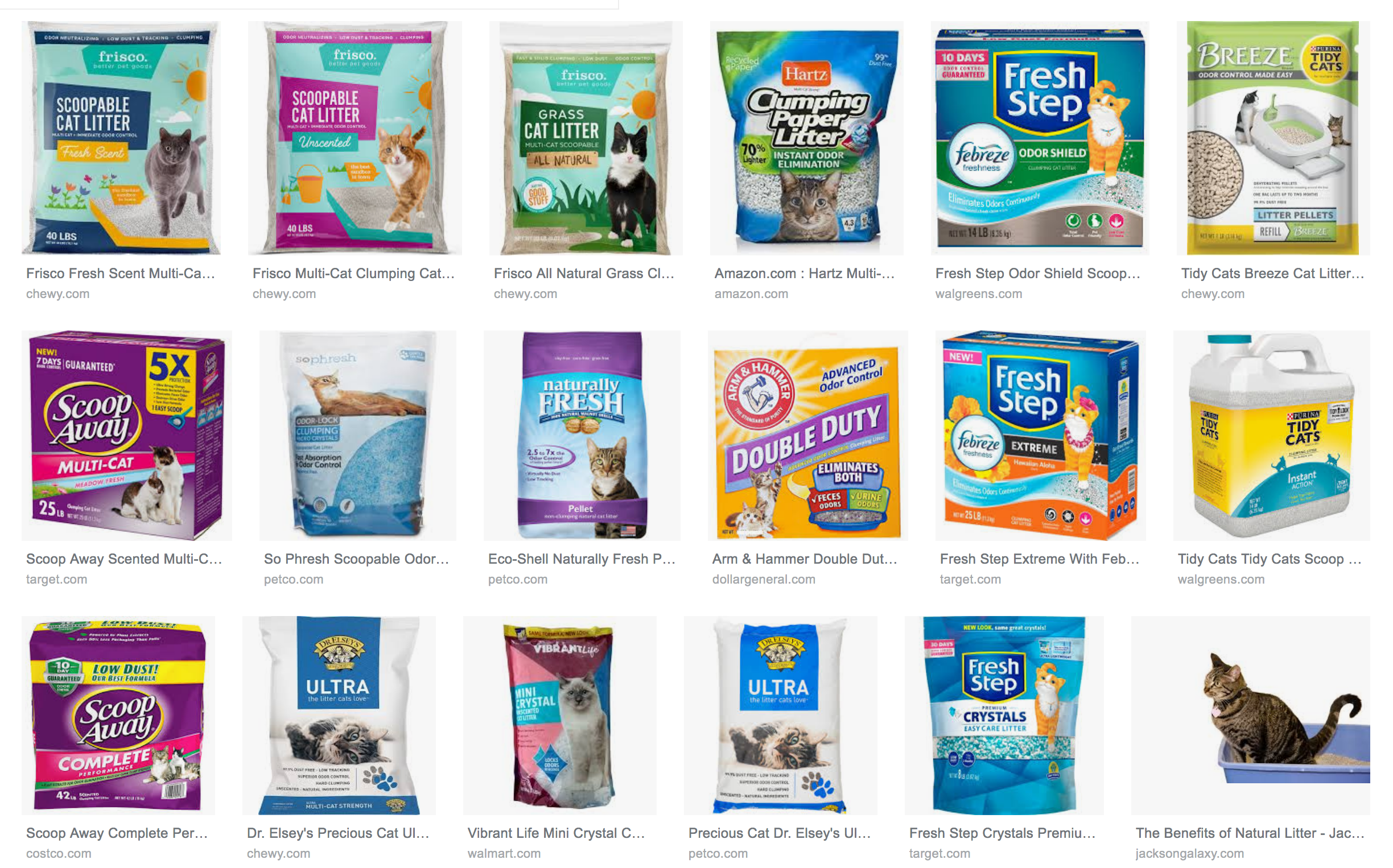Open the Frisco Fresh Scent litter image
The height and width of the screenshot is (868, 1393).
[x=121, y=138]
